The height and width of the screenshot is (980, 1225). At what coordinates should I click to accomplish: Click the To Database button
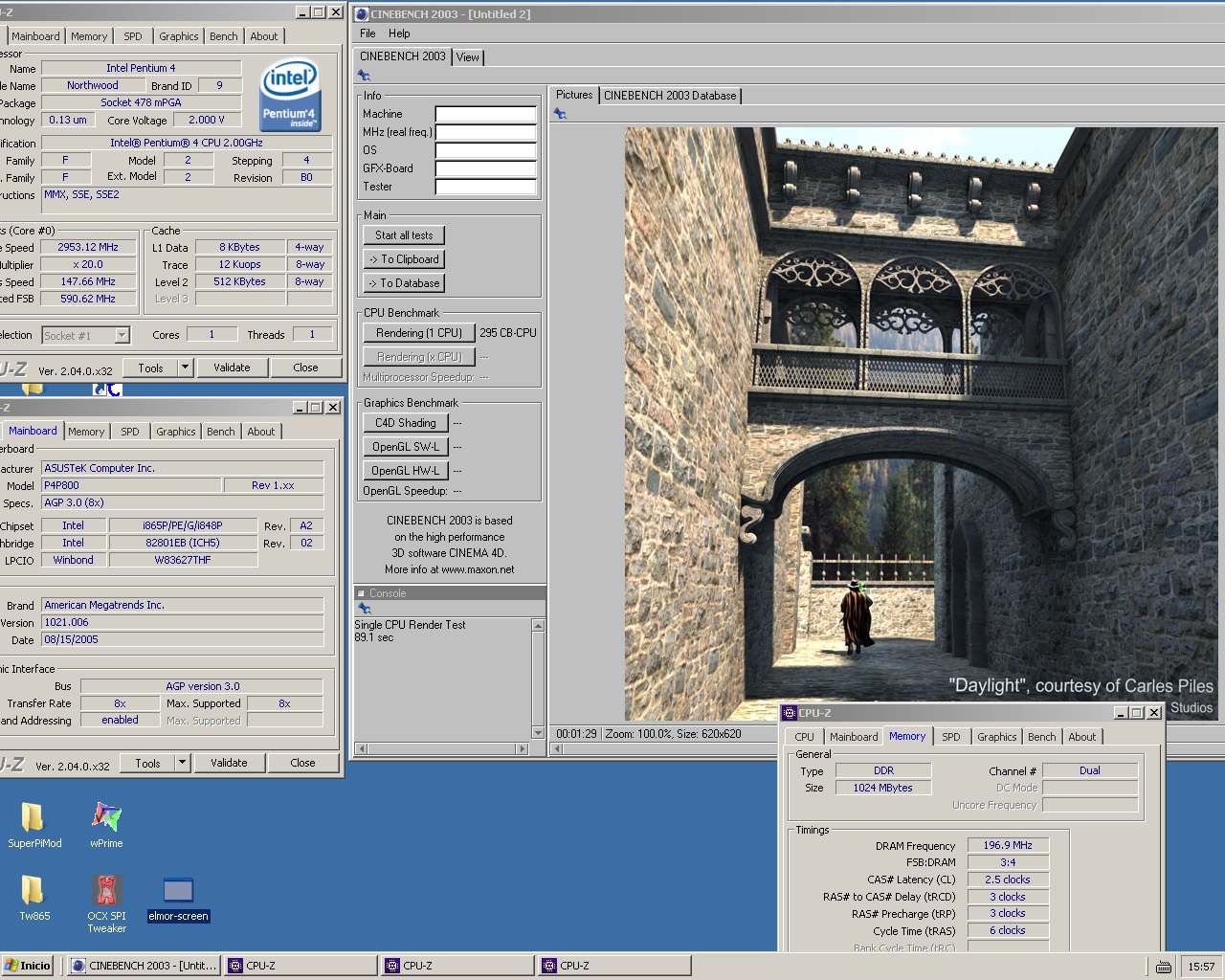(404, 283)
